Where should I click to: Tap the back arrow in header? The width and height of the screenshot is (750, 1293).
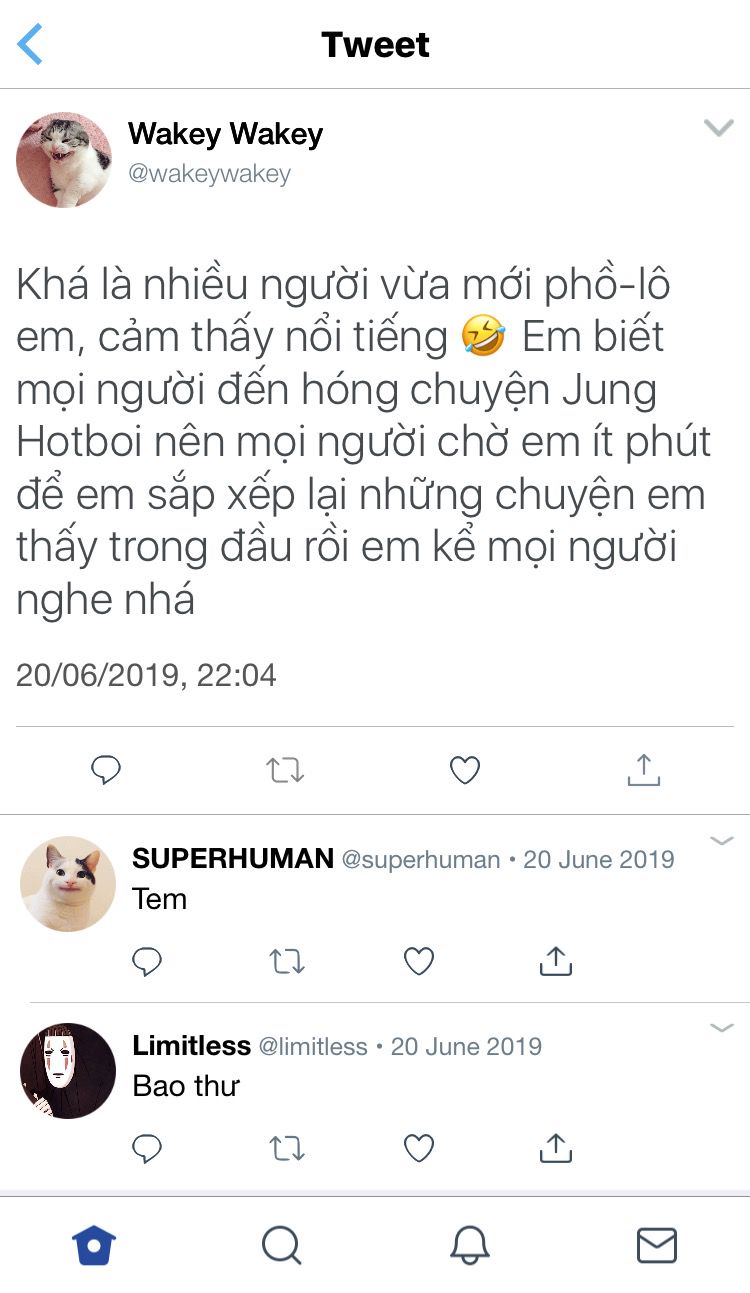(31, 45)
